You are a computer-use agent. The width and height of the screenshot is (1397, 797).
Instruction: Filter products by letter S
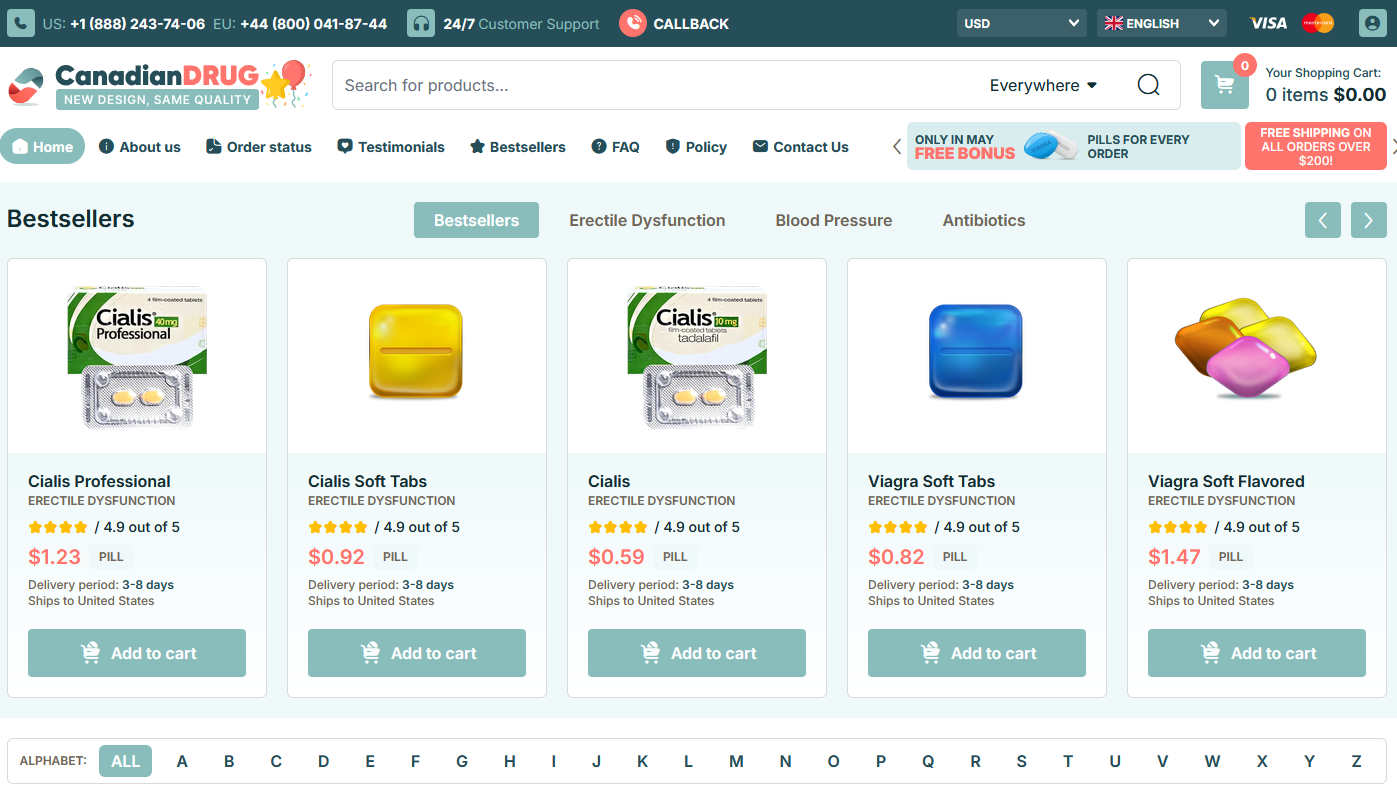(x=1021, y=761)
